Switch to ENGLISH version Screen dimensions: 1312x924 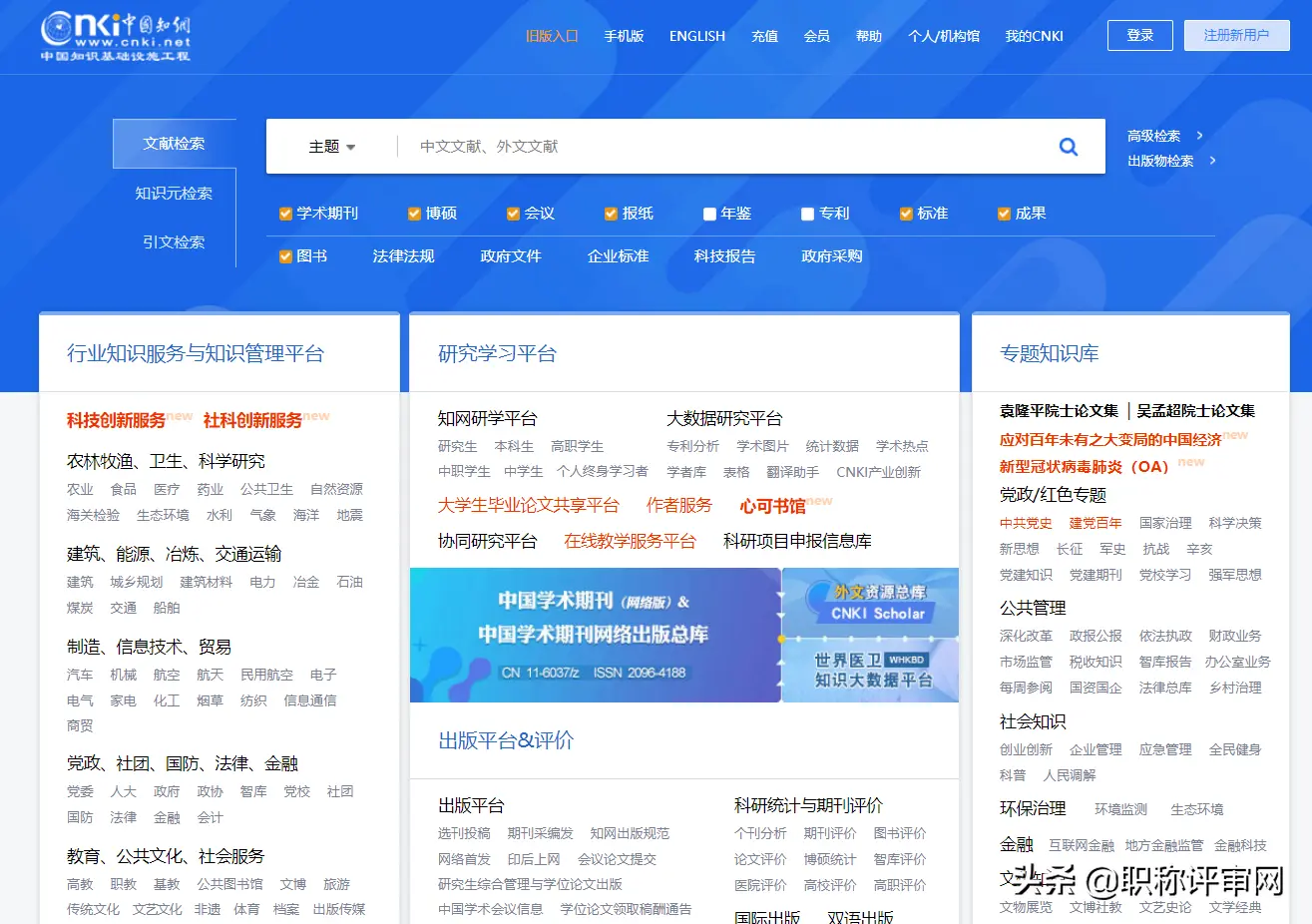(x=697, y=36)
